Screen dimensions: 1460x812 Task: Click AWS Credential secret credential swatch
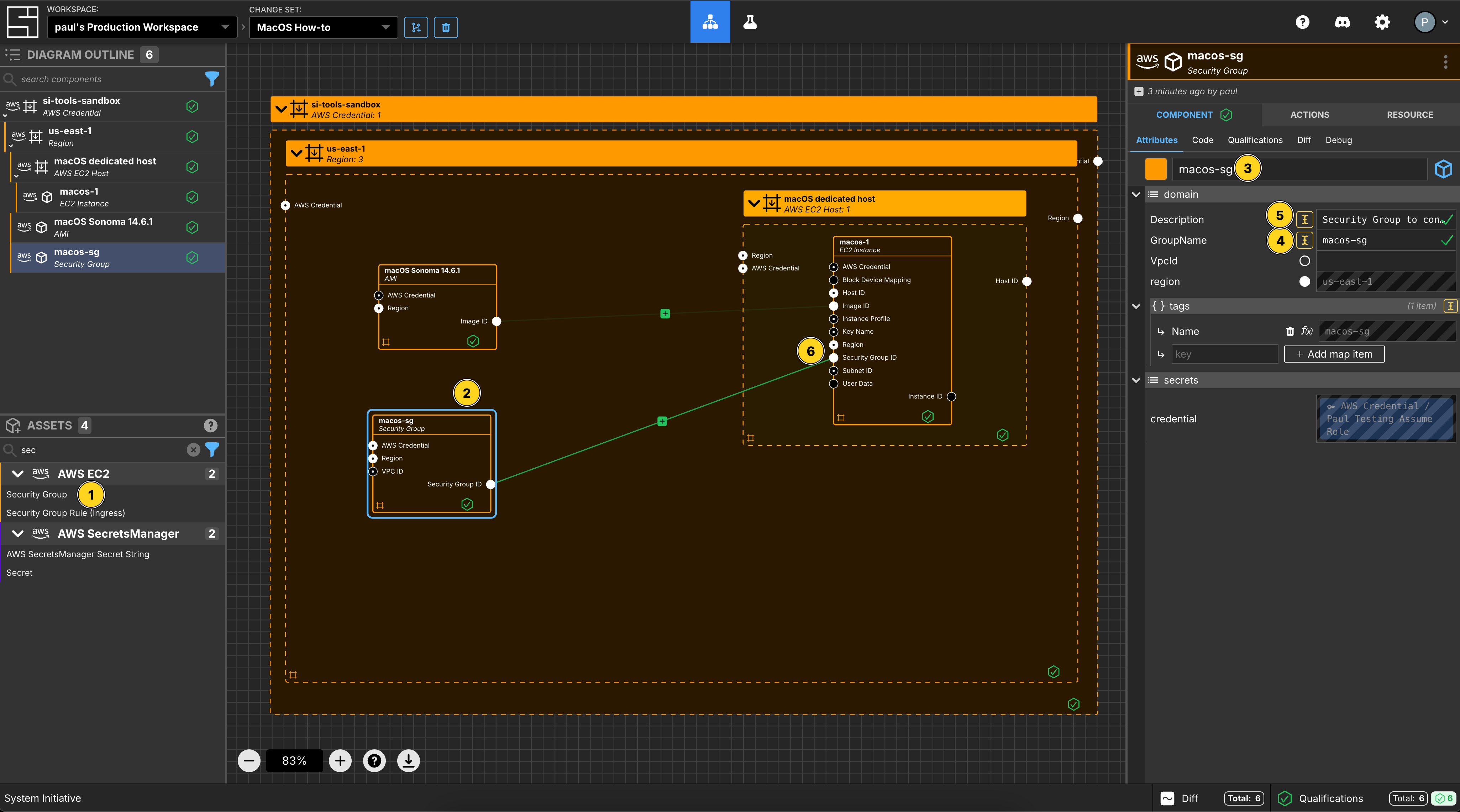(x=1385, y=418)
